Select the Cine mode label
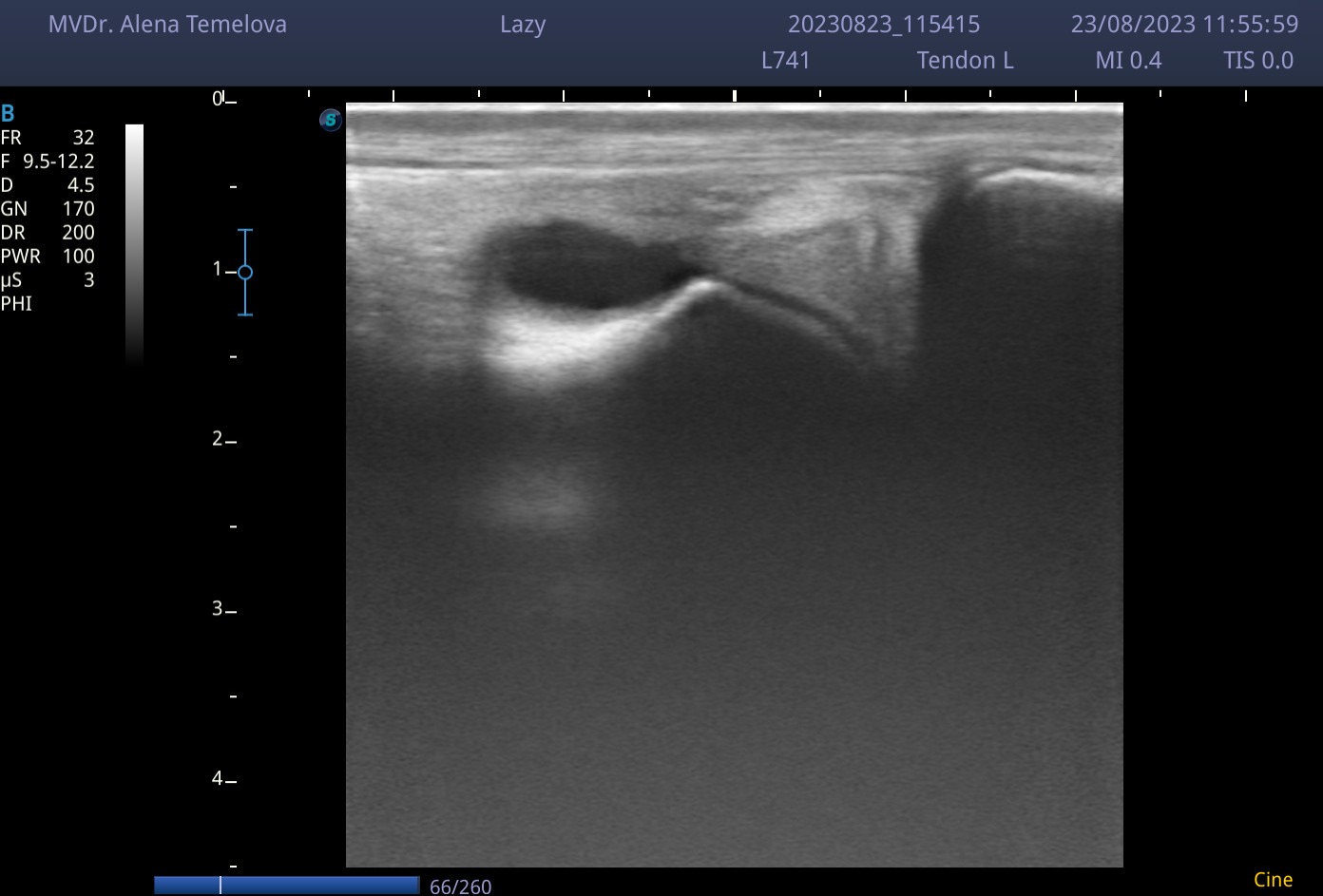The height and width of the screenshot is (896, 1323). coord(1273,880)
